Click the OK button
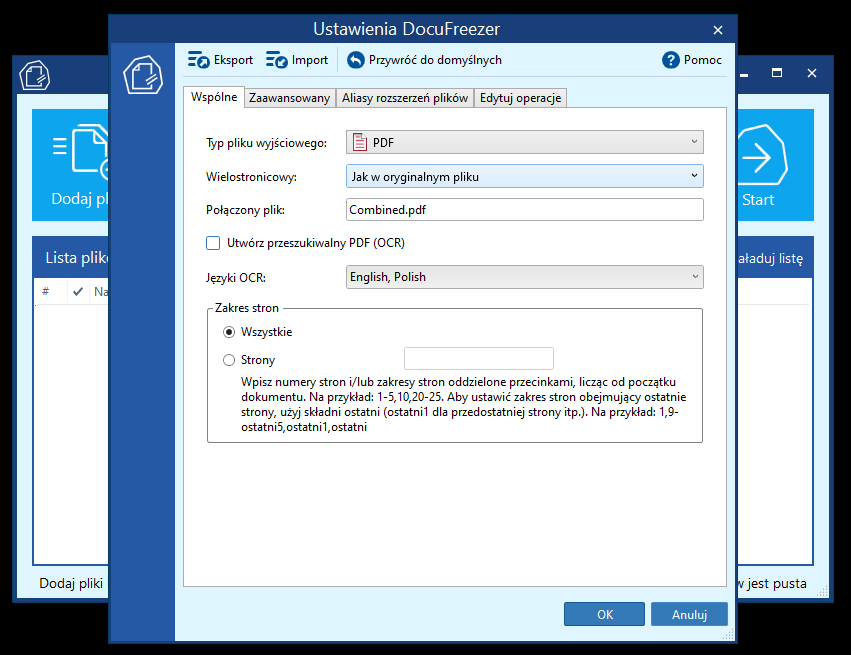The width and height of the screenshot is (851, 655). [x=605, y=614]
